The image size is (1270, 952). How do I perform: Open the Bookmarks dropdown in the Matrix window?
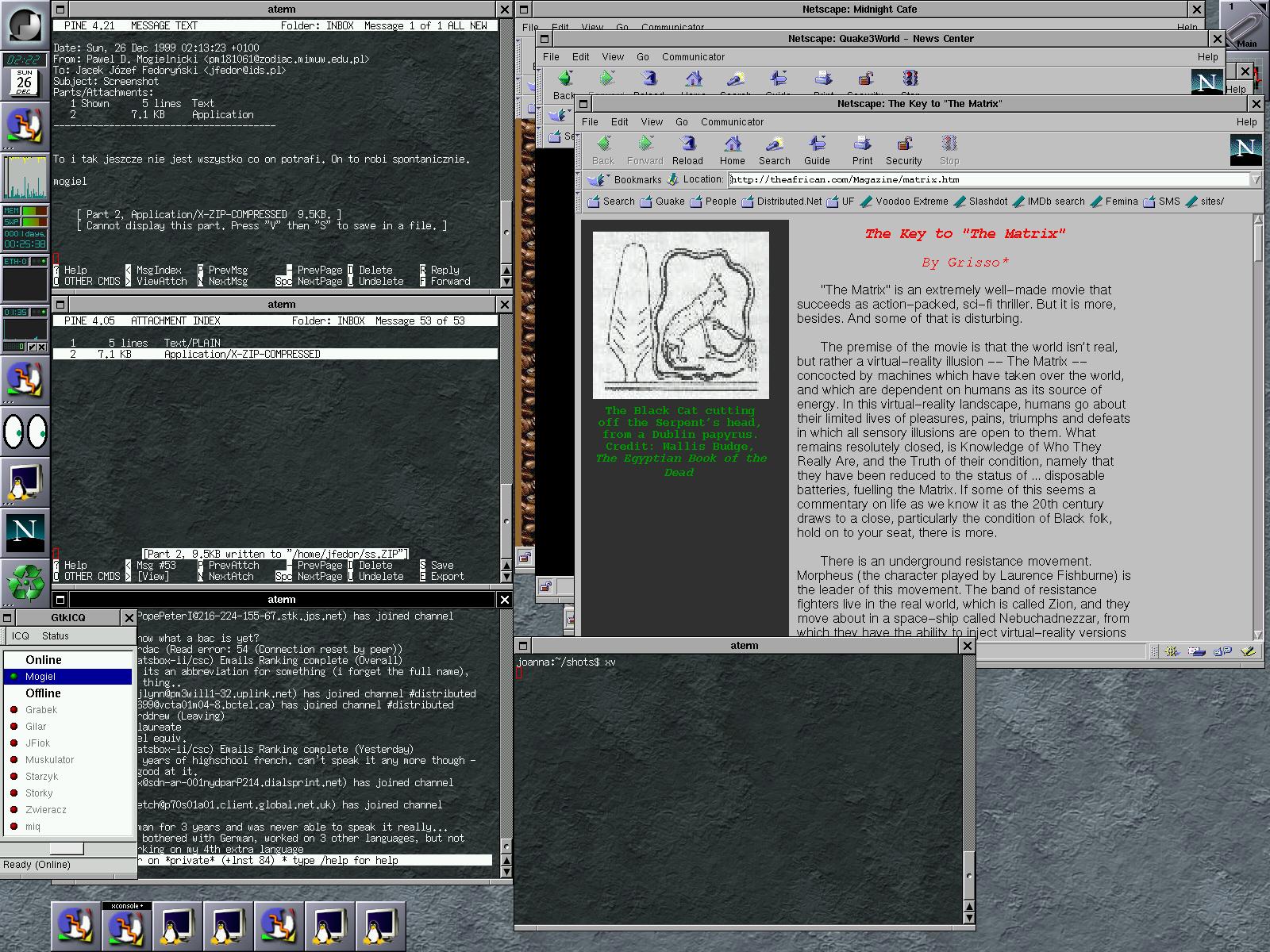point(625,180)
